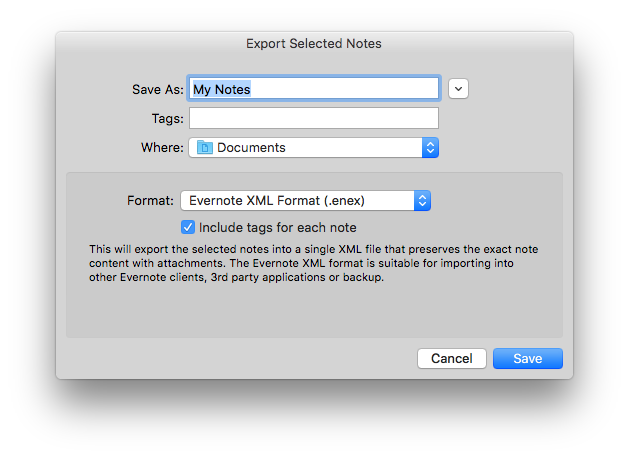
Task: Focus the Save As filename field
Action: (314, 89)
